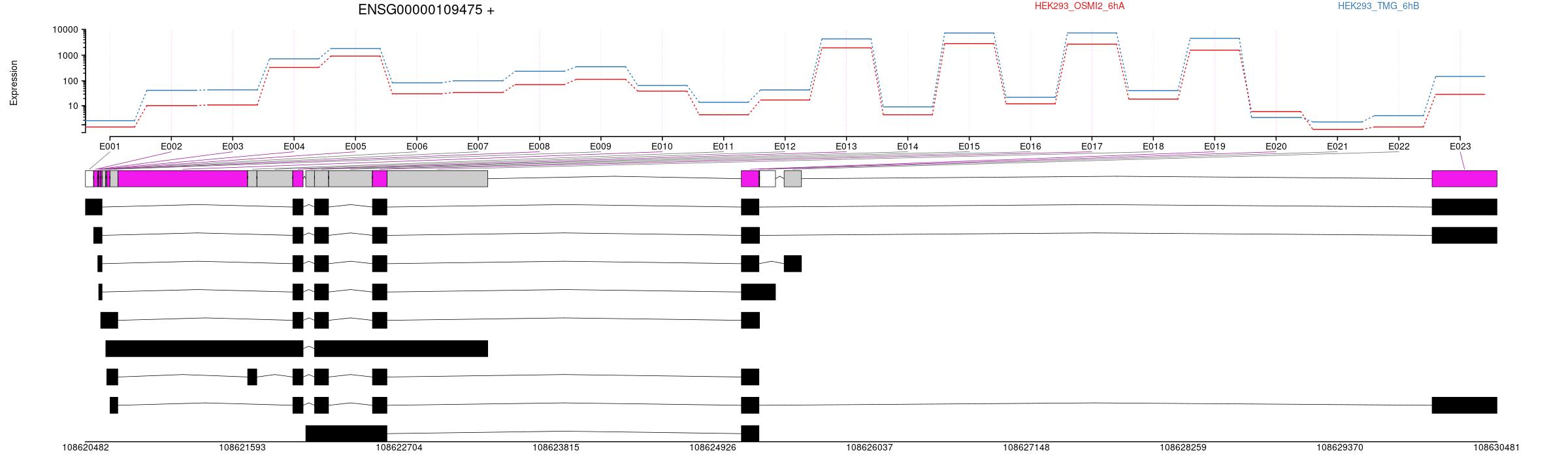Click the E014 exon label
The image size is (1568, 457).
click(907, 146)
